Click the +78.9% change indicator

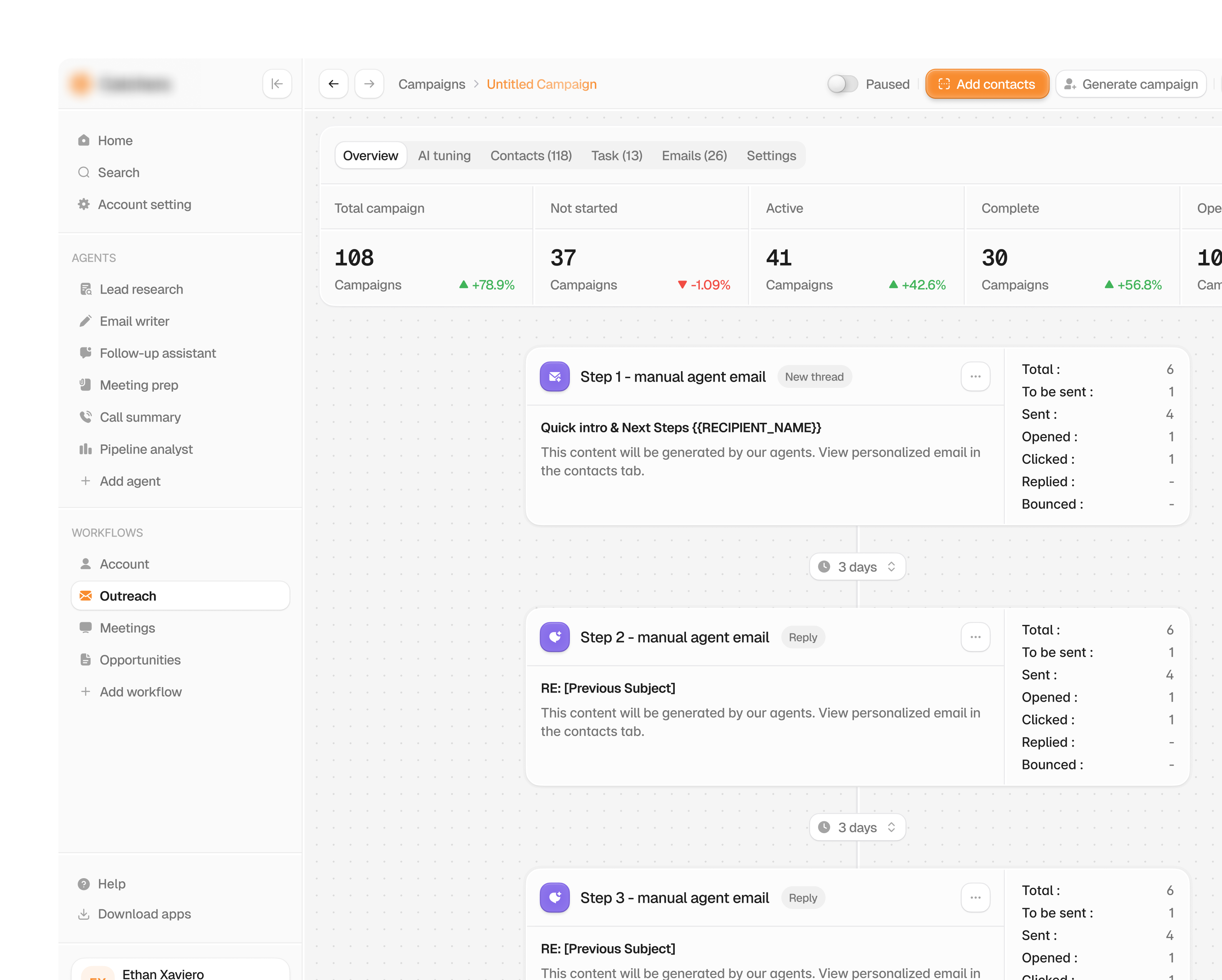[487, 284]
